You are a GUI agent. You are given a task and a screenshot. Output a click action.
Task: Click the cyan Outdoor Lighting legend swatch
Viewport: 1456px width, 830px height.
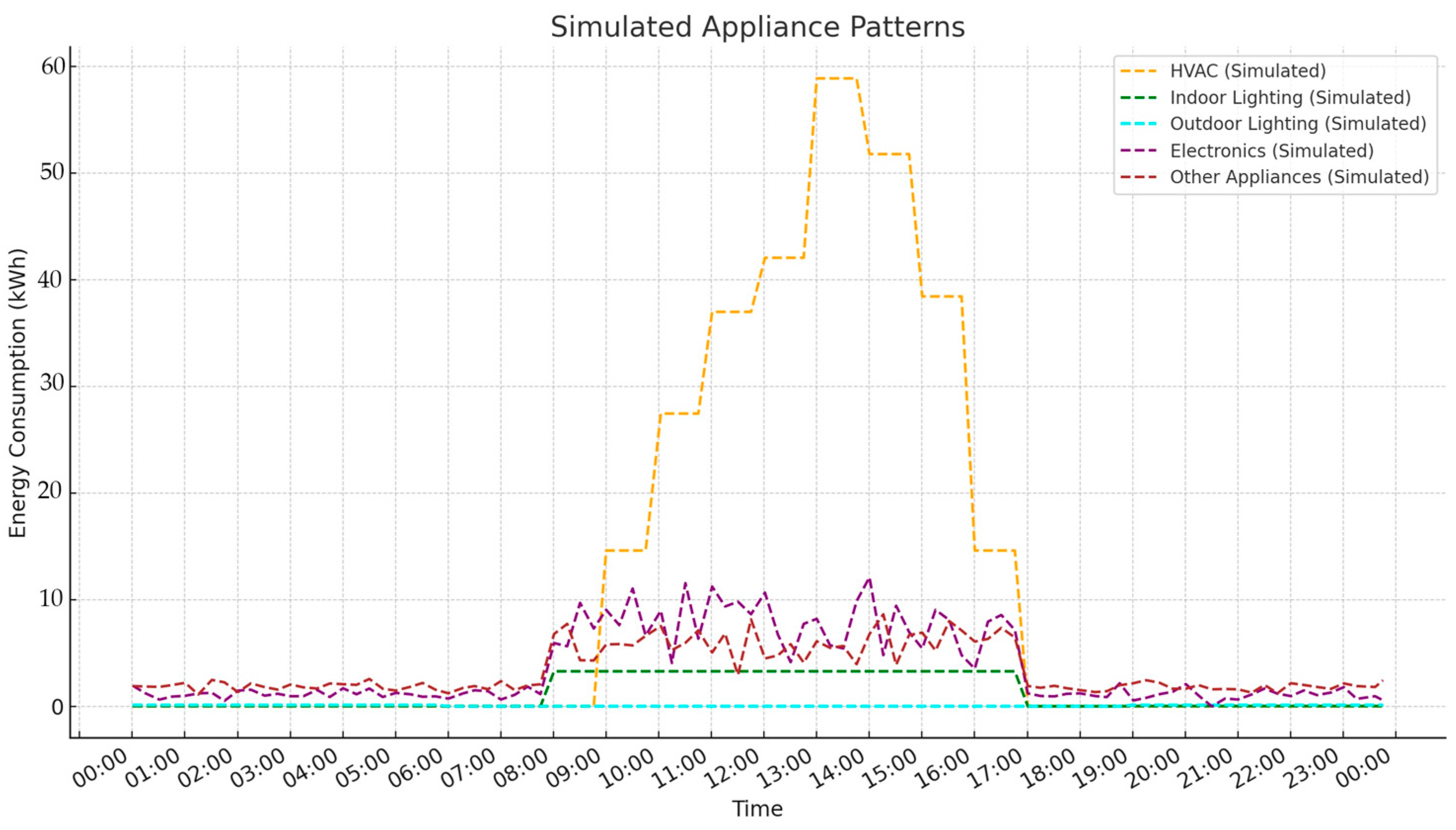pyautogui.click(x=1139, y=124)
